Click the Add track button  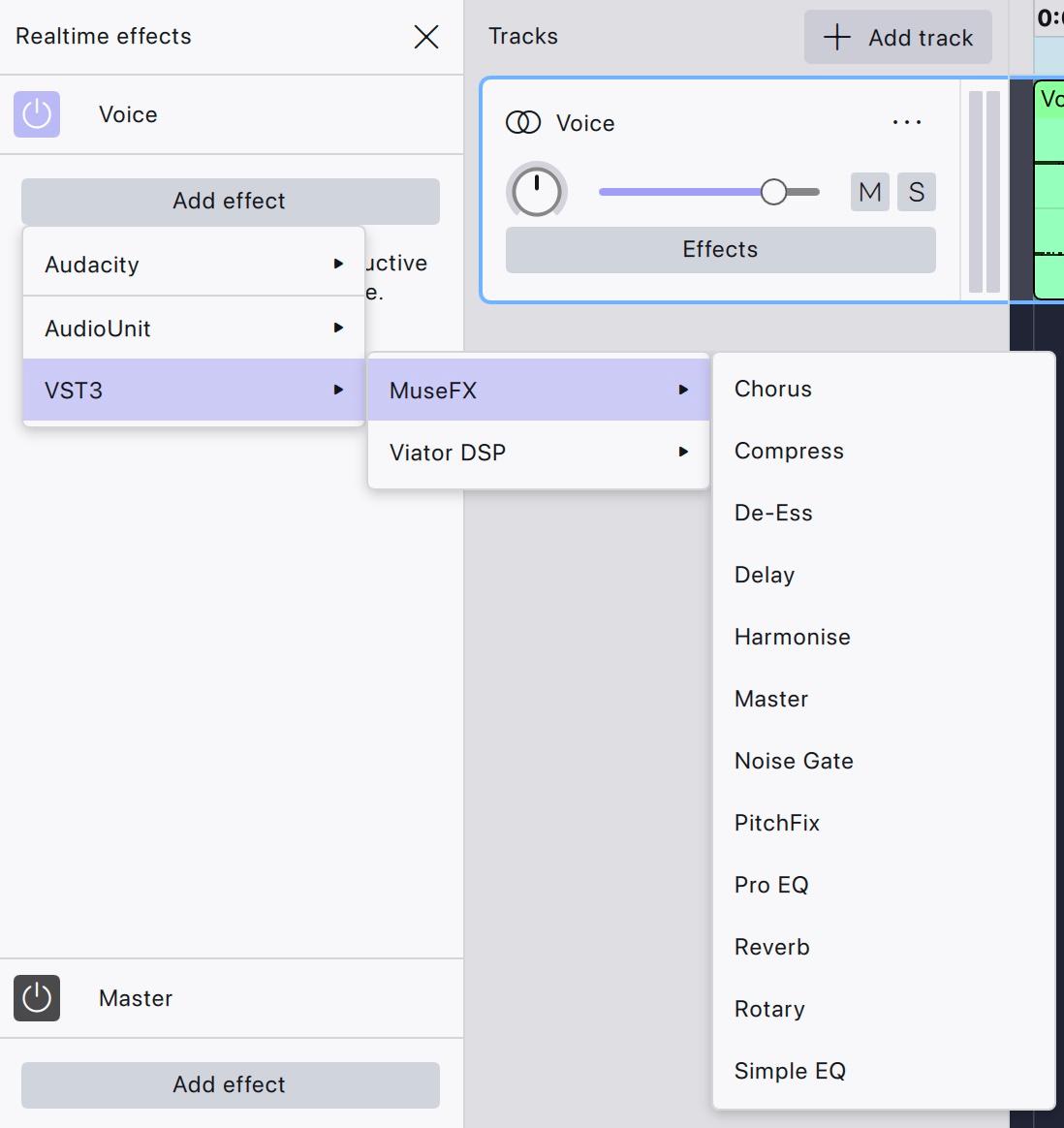click(898, 37)
